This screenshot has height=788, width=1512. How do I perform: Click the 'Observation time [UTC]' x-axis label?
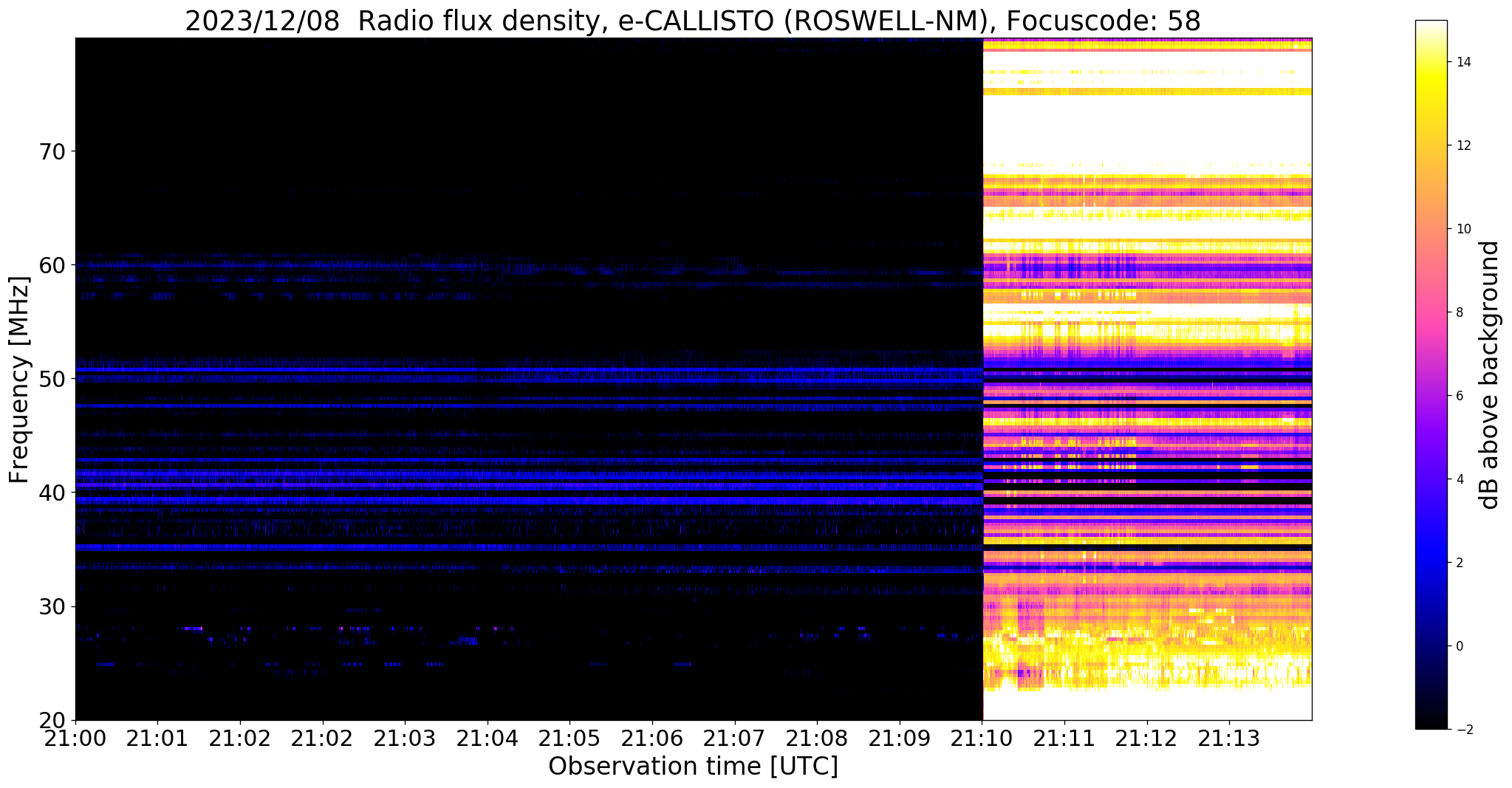693,766
